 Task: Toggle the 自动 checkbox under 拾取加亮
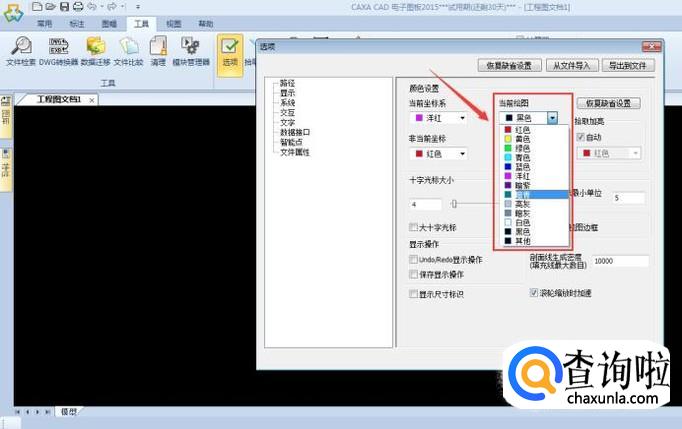pos(580,137)
